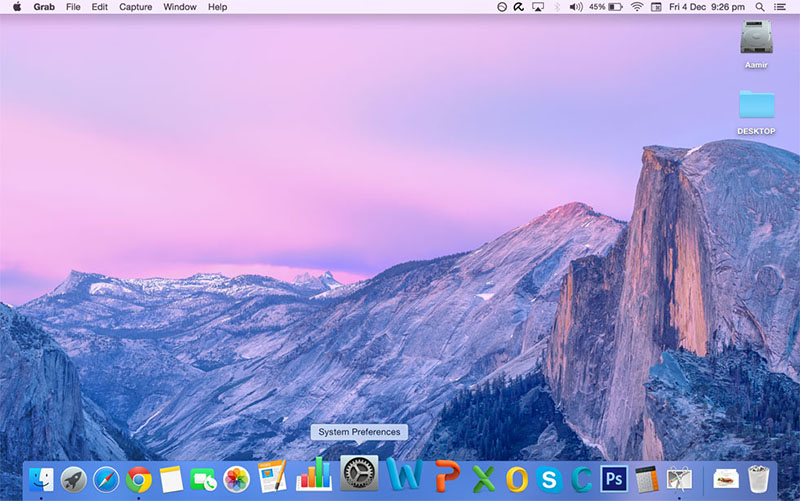The image size is (800, 501).
Task: Open the Apple menu
Action: click(x=17, y=7)
